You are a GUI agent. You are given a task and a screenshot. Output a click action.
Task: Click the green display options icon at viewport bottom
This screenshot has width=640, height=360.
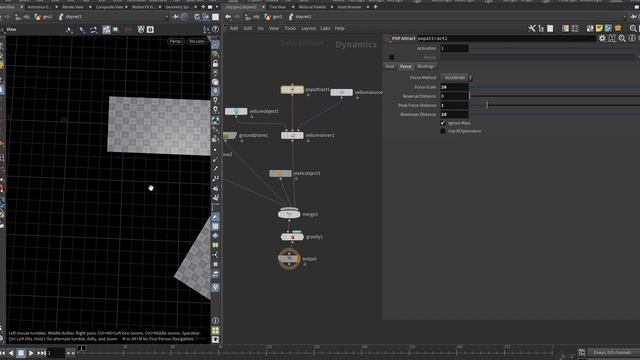pyautogui.click(x=216, y=330)
